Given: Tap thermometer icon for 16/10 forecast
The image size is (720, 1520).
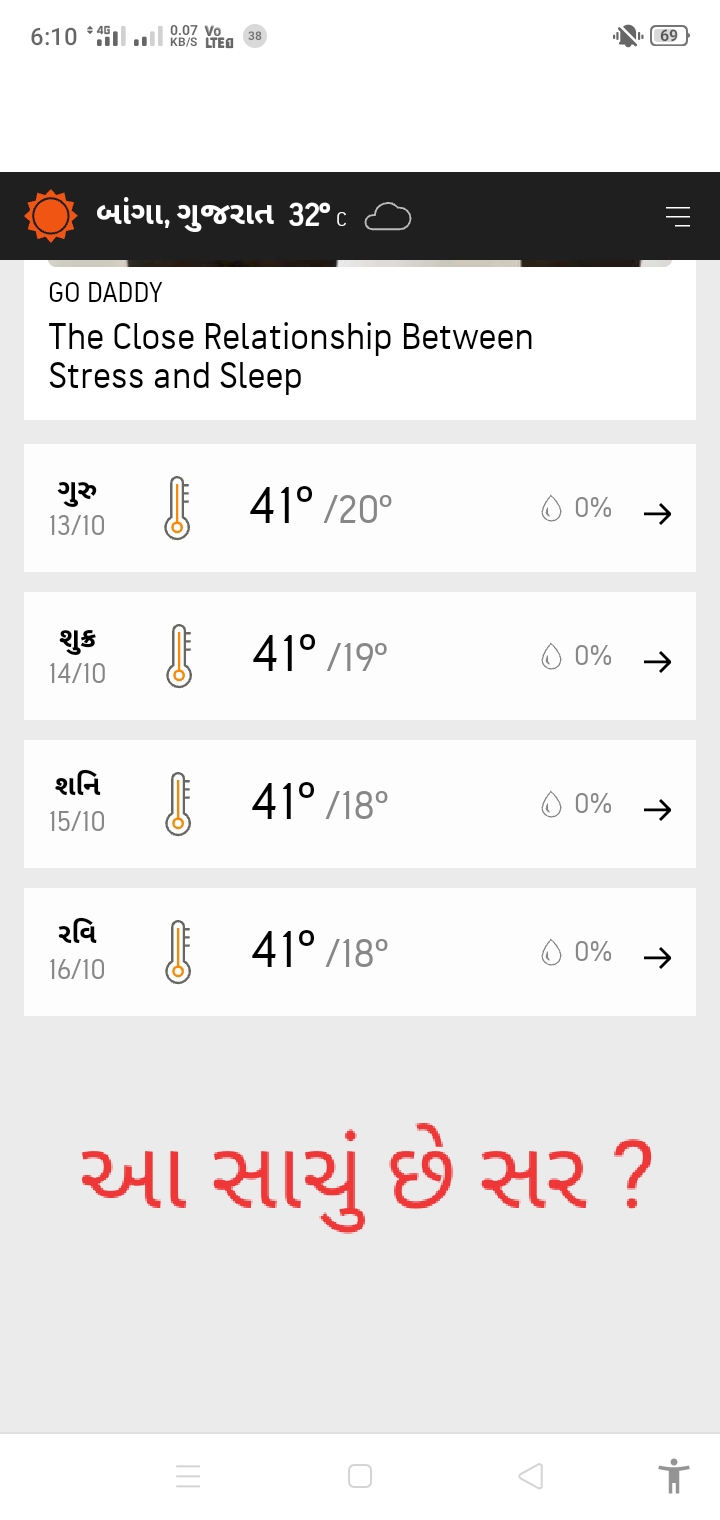Looking at the screenshot, I should (x=179, y=952).
